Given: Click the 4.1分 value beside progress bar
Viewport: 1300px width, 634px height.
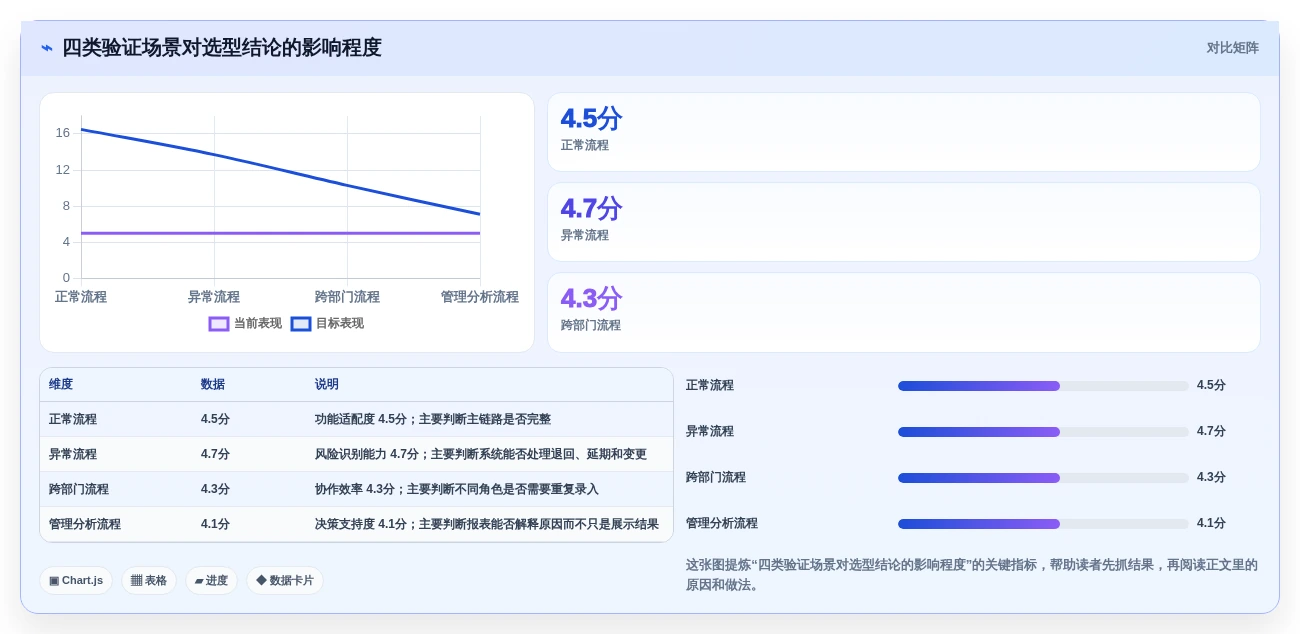Looking at the screenshot, I should [1211, 524].
